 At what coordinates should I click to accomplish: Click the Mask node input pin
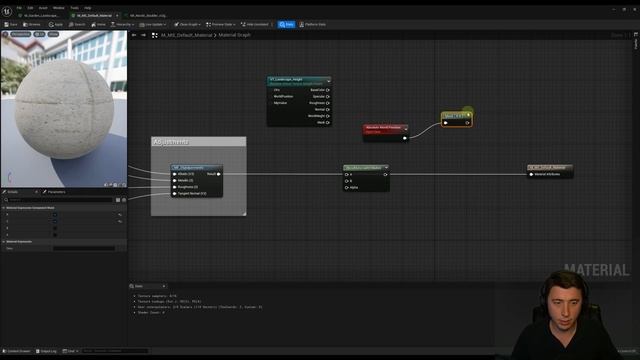point(446,122)
